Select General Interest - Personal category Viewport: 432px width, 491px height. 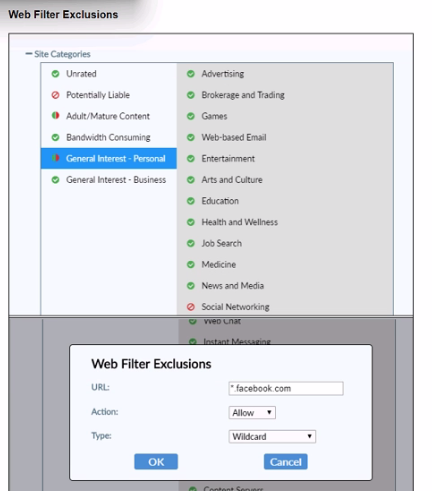coord(109,158)
